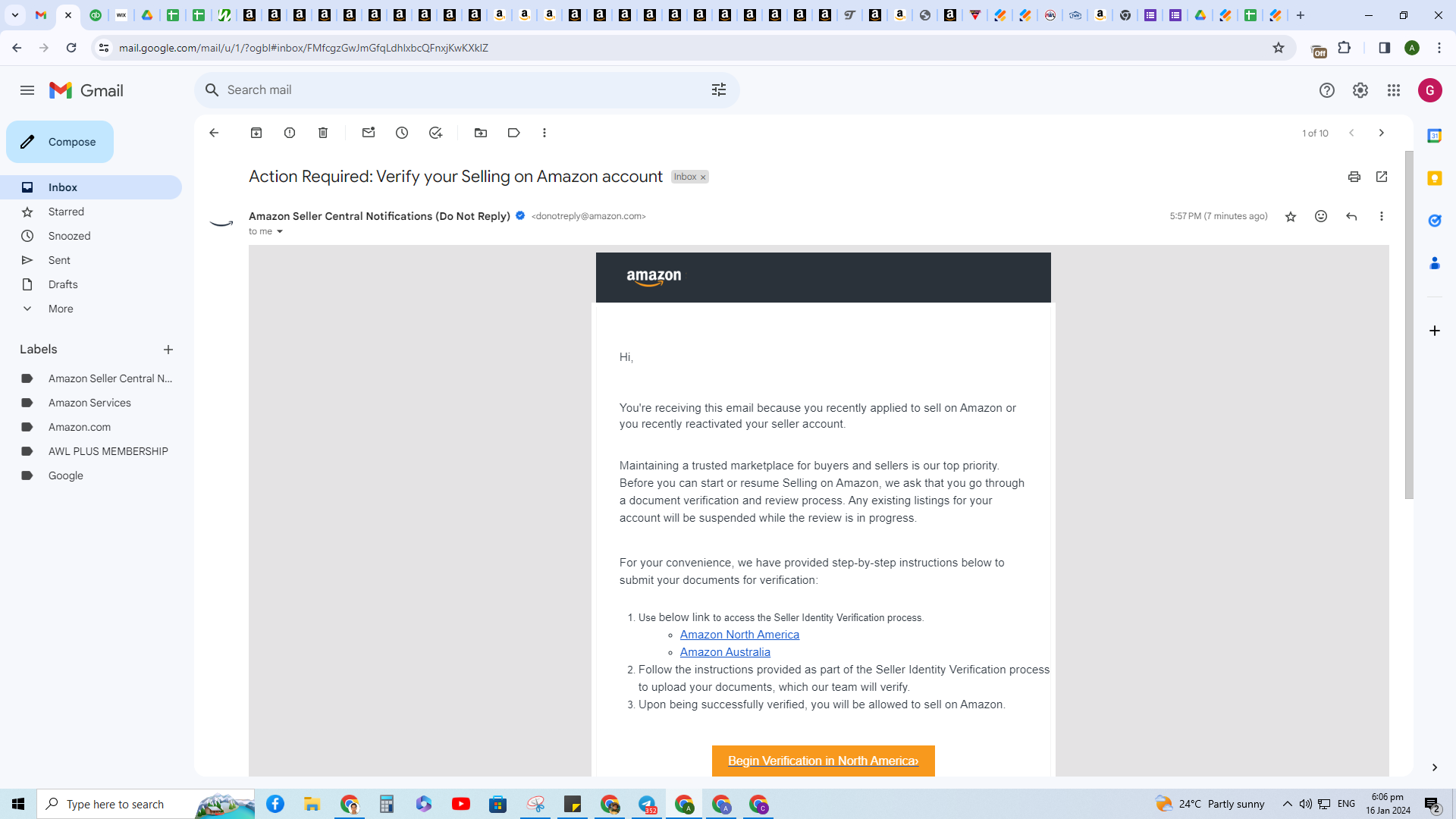
Task: Open the tab search dropdown
Action: pyautogui.click(x=14, y=15)
